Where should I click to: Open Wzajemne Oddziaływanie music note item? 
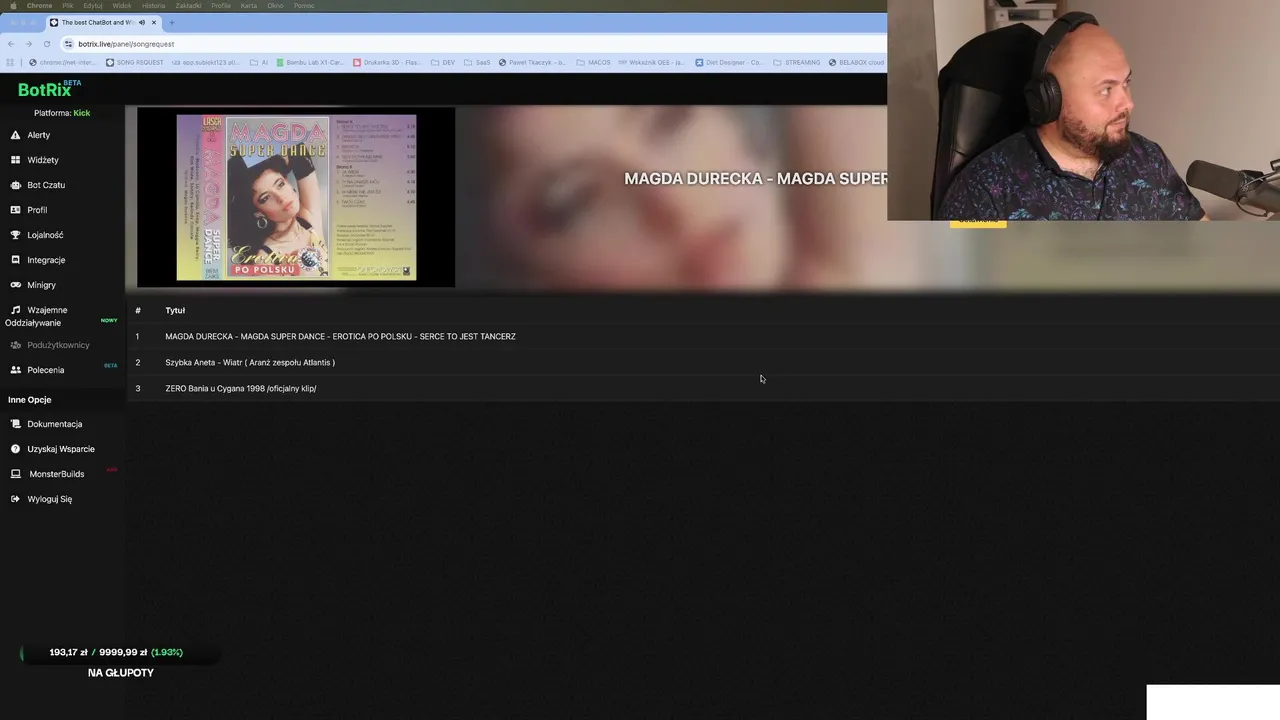60,316
